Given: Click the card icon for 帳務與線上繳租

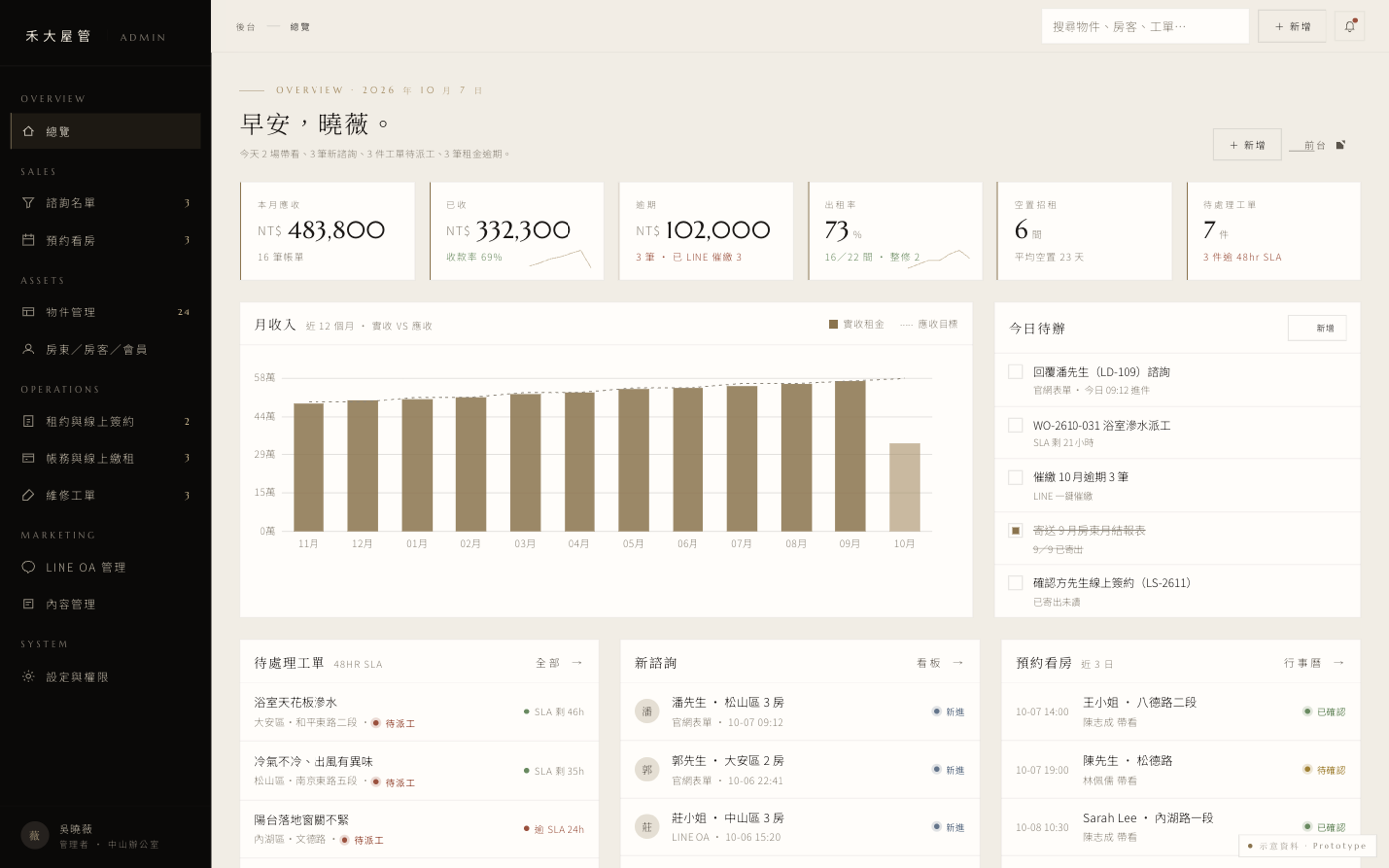Looking at the screenshot, I should pyautogui.click(x=28, y=458).
